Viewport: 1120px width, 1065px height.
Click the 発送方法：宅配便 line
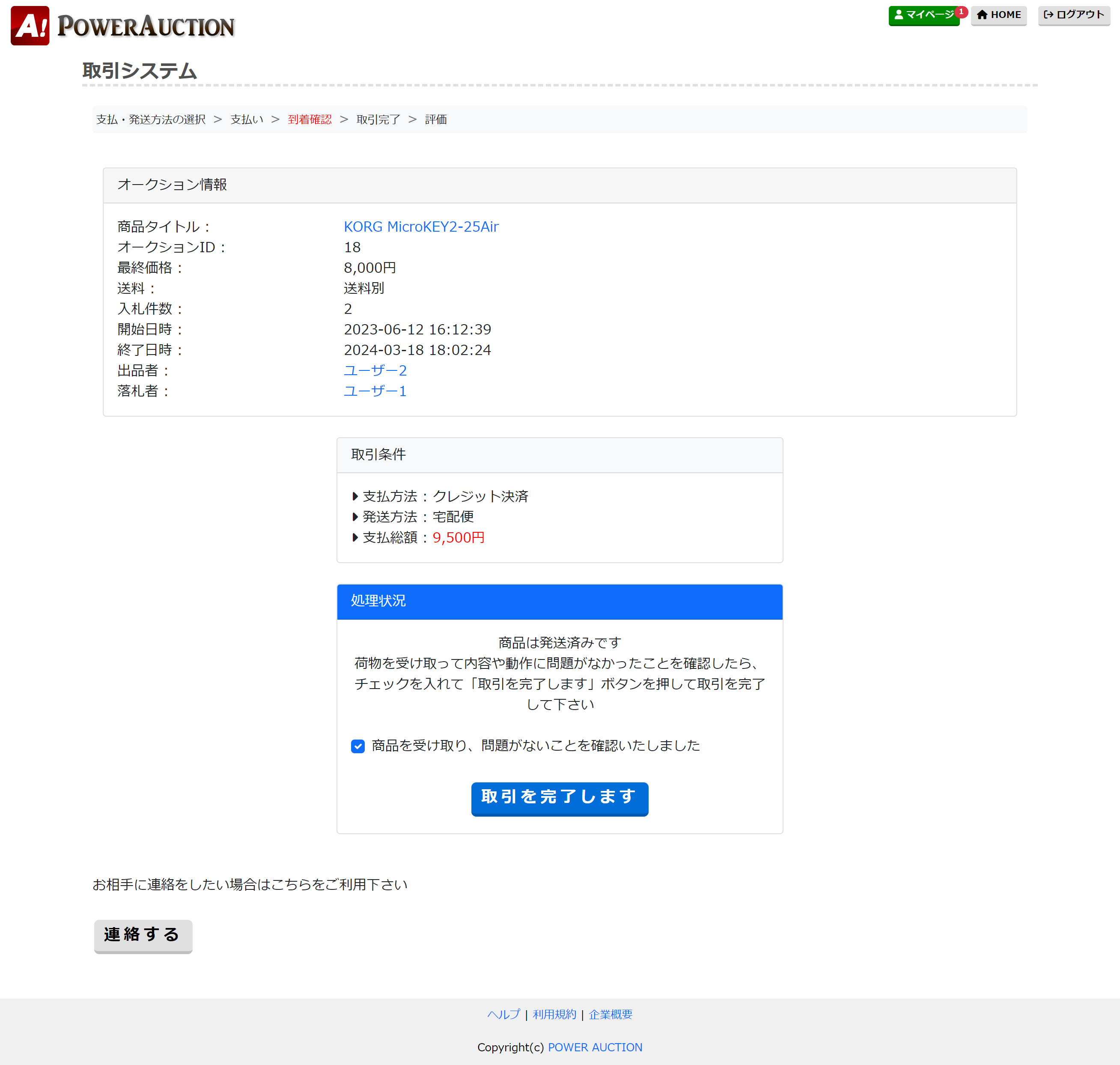click(413, 517)
